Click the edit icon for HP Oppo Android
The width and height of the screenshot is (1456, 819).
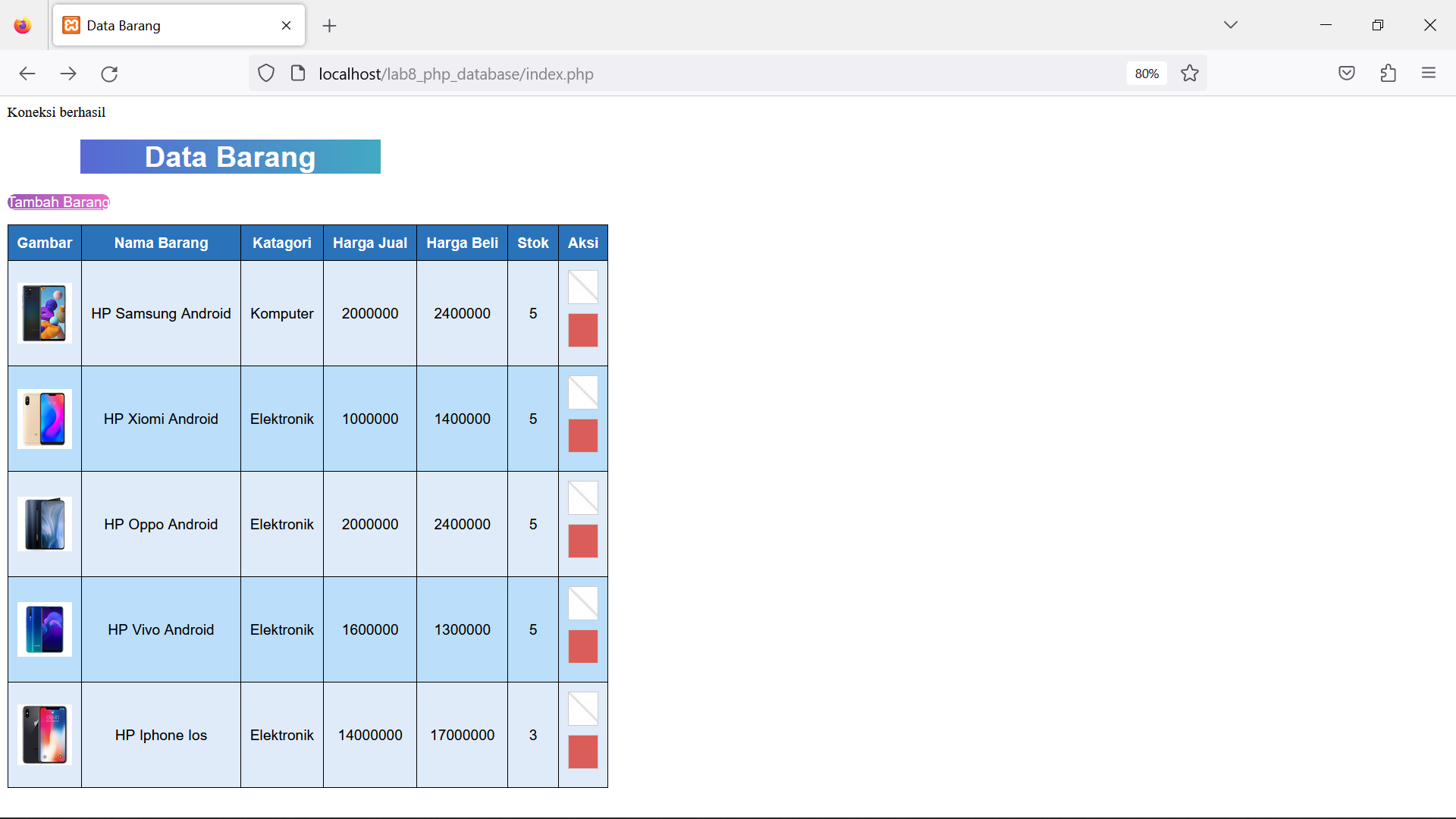click(x=582, y=497)
